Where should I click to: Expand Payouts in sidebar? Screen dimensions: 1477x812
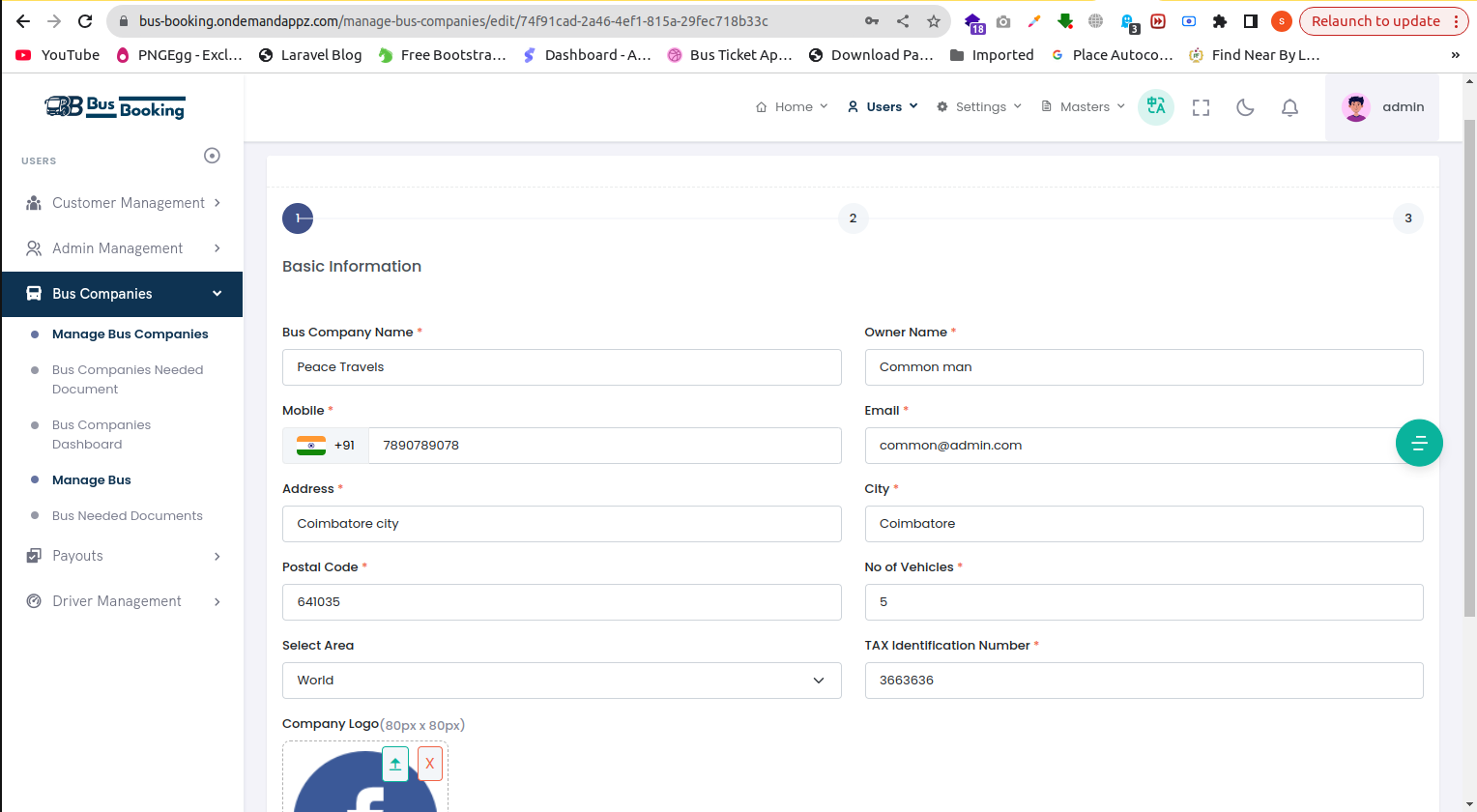tap(122, 556)
